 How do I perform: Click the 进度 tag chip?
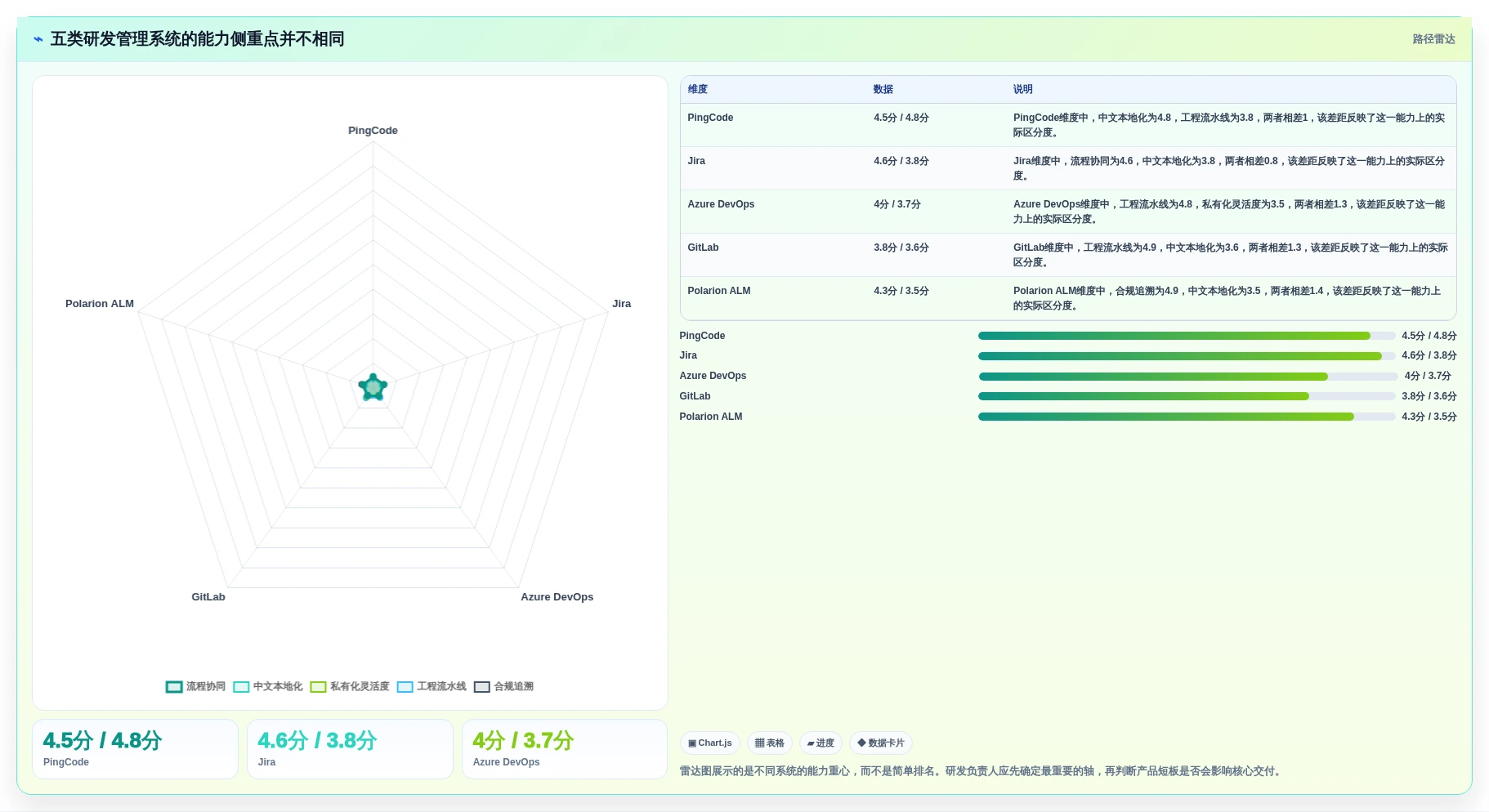tap(821, 743)
